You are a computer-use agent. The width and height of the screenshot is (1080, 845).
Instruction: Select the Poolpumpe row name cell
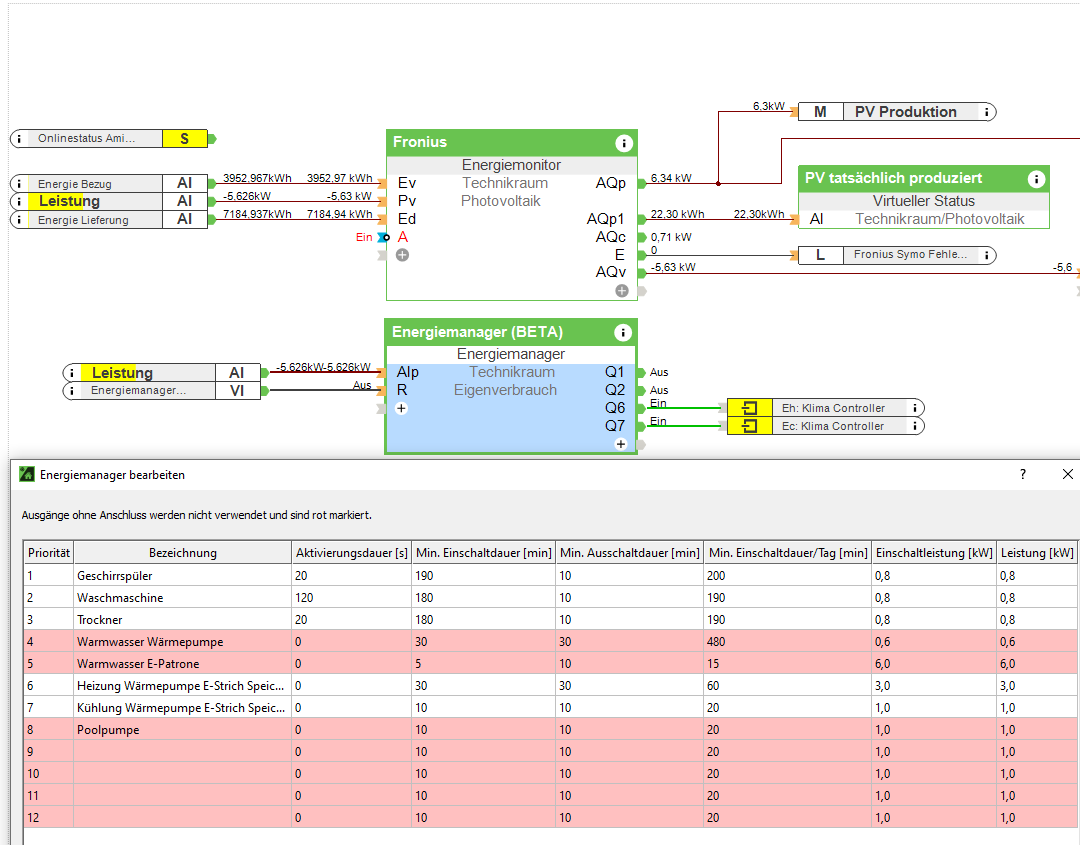tap(182, 730)
